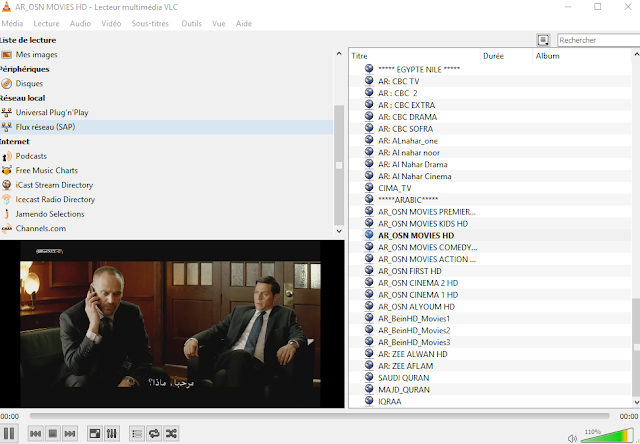
Task: Toggle fullscreen video mode
Action: point(95,433)
